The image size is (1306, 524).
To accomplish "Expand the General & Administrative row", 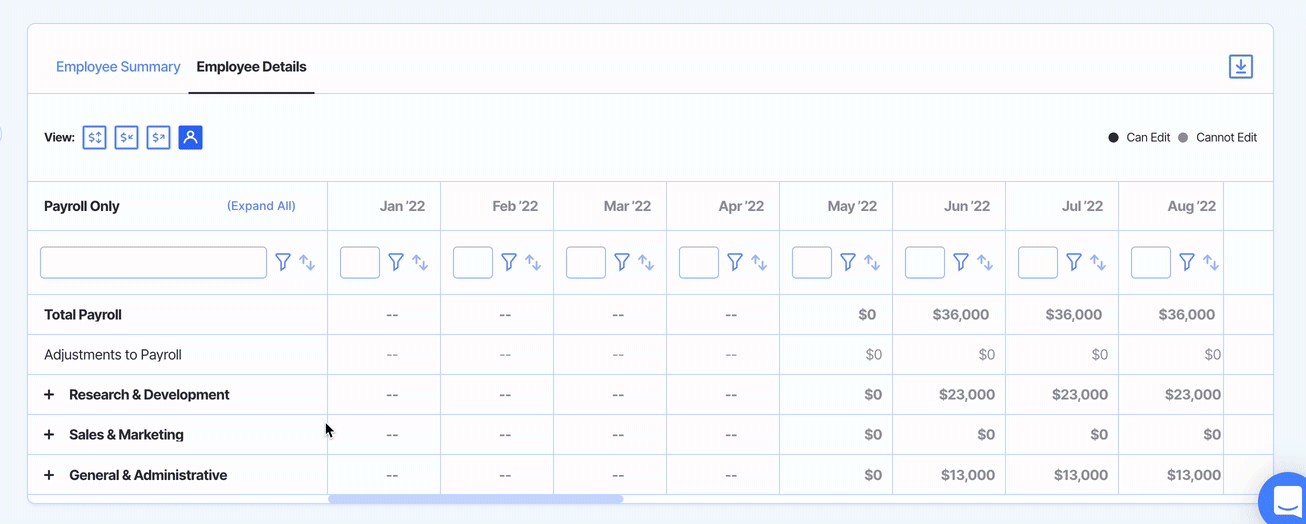I will pyautogui.click(x=49, y=475).
